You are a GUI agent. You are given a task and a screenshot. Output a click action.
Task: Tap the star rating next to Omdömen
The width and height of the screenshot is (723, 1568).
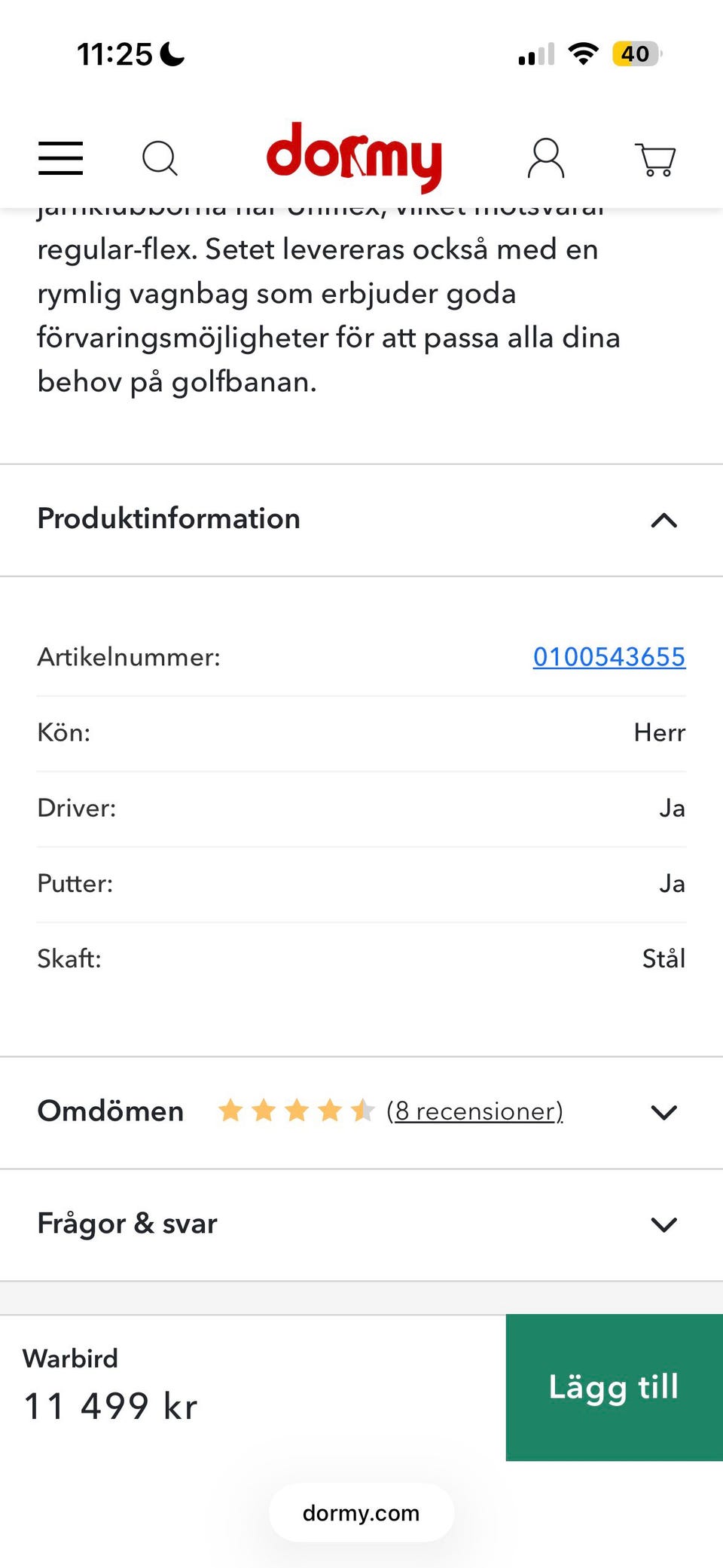coord(295,1111)
